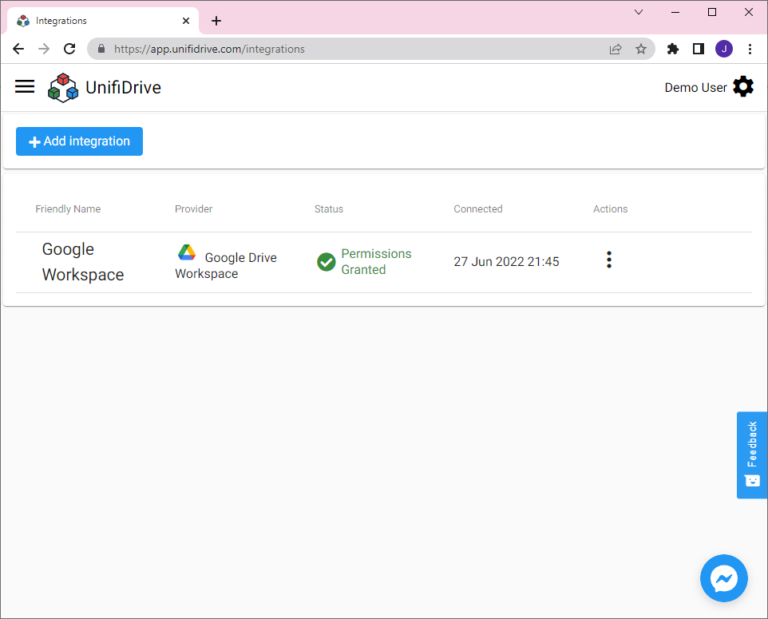Click the Permissions Granted status text
768x619 pixels.
tap(376, 262)
